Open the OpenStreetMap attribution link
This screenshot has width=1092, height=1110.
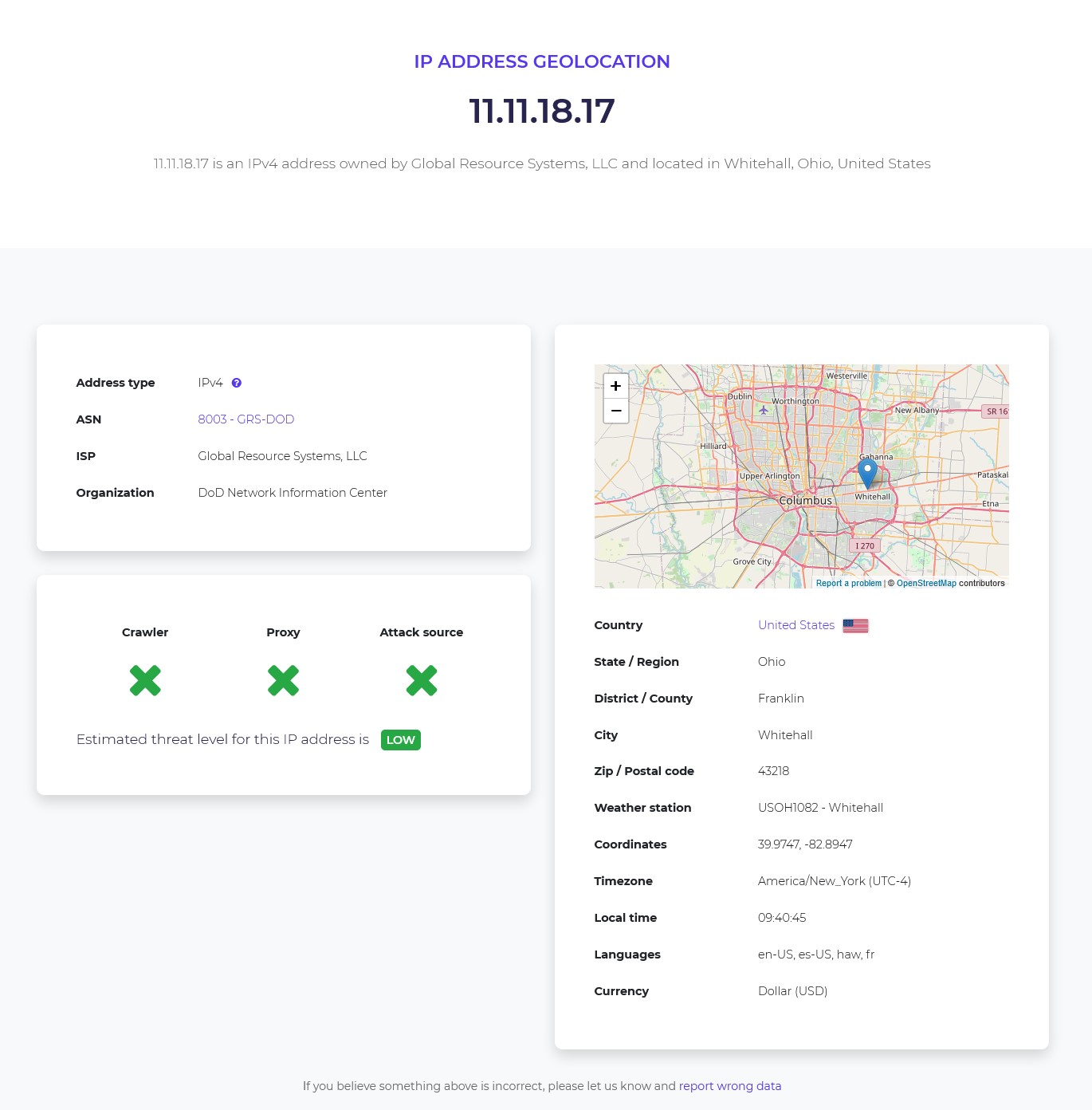[926, 583]
